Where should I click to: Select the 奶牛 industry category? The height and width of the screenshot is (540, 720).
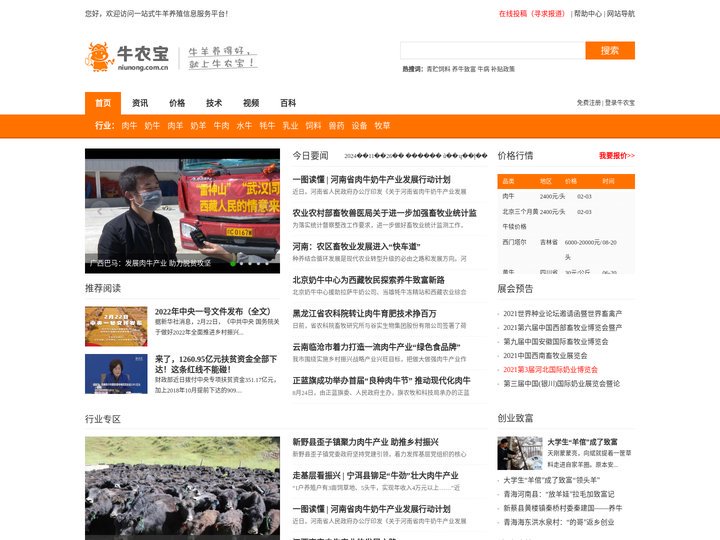coord(152,125)
